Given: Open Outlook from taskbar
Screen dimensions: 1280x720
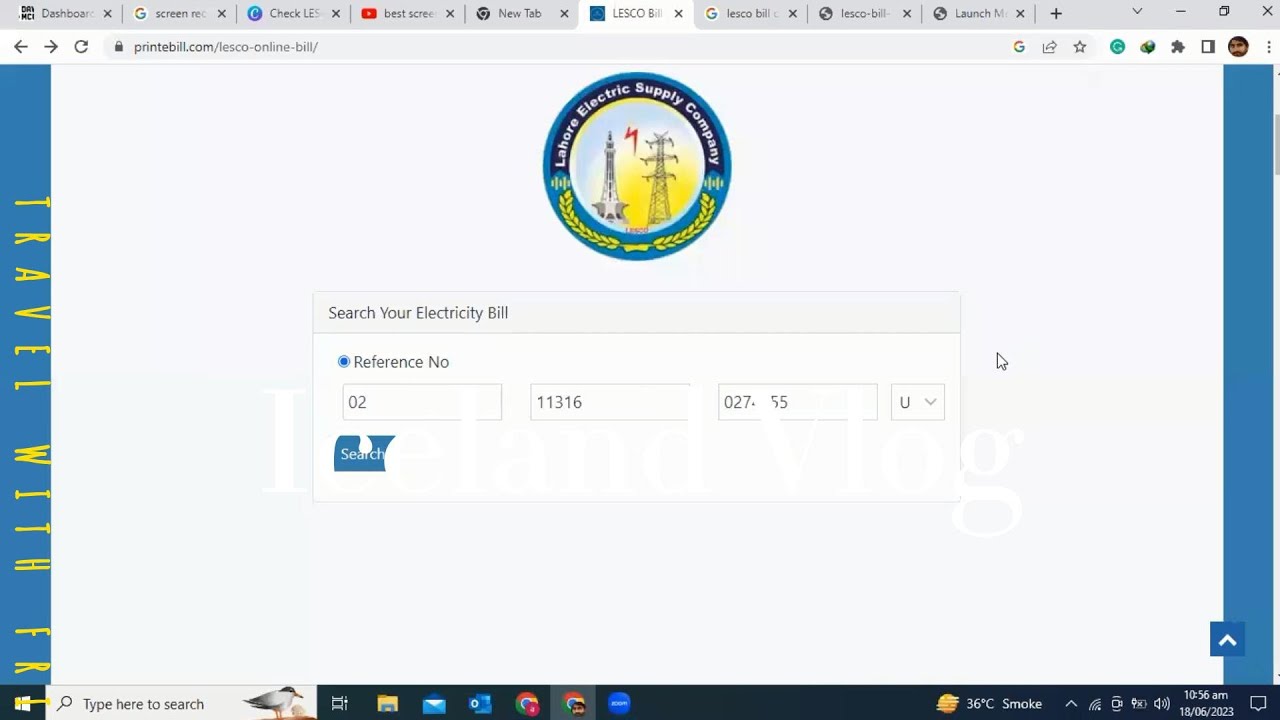Looking at the screenshot, I should coord(480,703).
